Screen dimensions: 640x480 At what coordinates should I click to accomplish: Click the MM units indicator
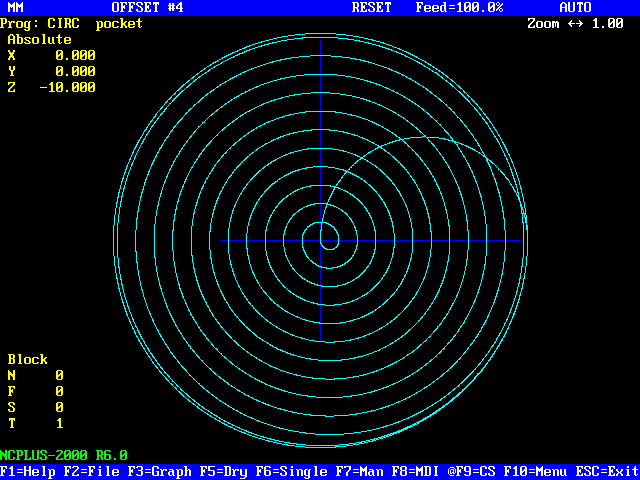(x=16, y=7)
